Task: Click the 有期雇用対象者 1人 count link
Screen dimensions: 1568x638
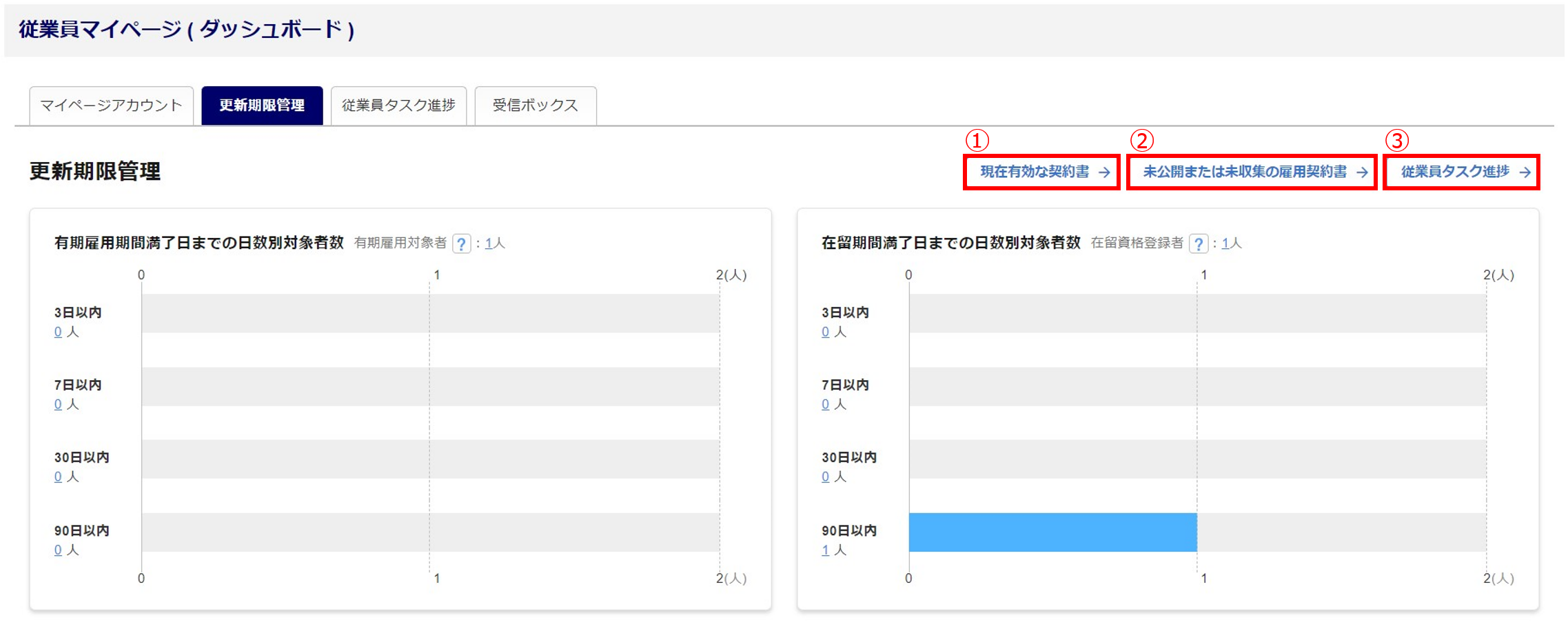Action: (489, 243)
